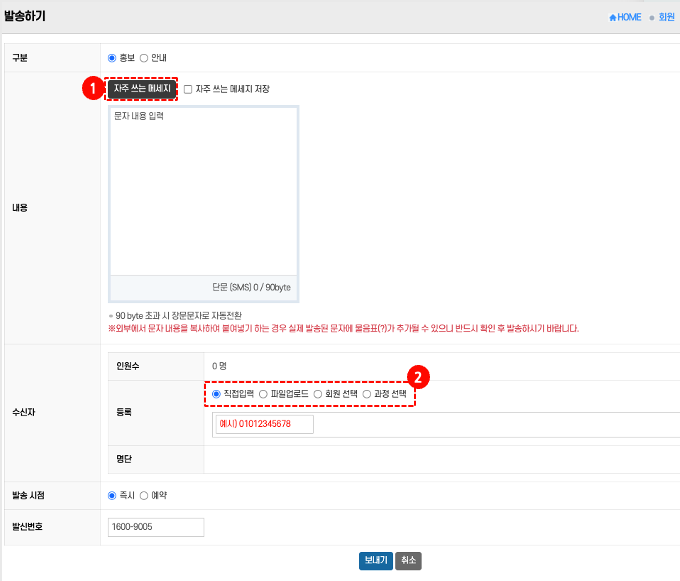Click the 단문 (SMS) byte counter bar
680x581 pixels.
(203, 287)
